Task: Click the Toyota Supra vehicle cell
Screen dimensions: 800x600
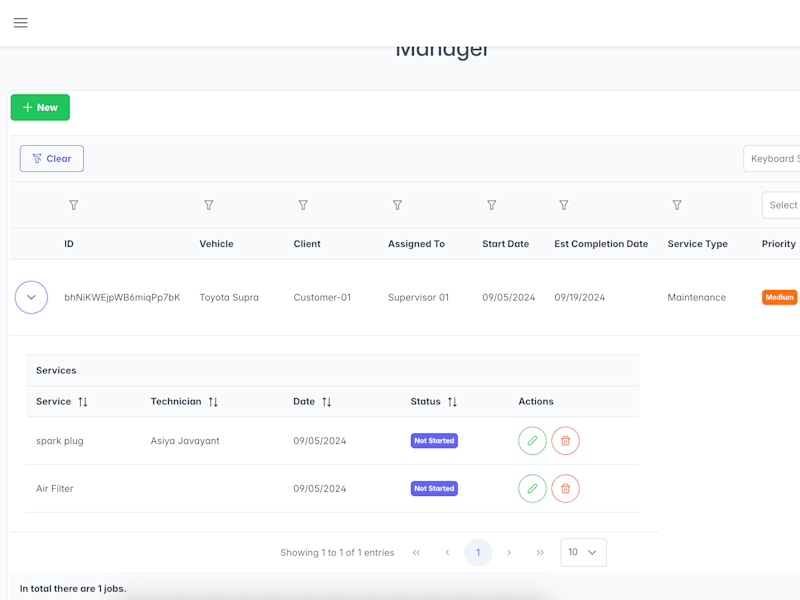Action: coord(229,297)
